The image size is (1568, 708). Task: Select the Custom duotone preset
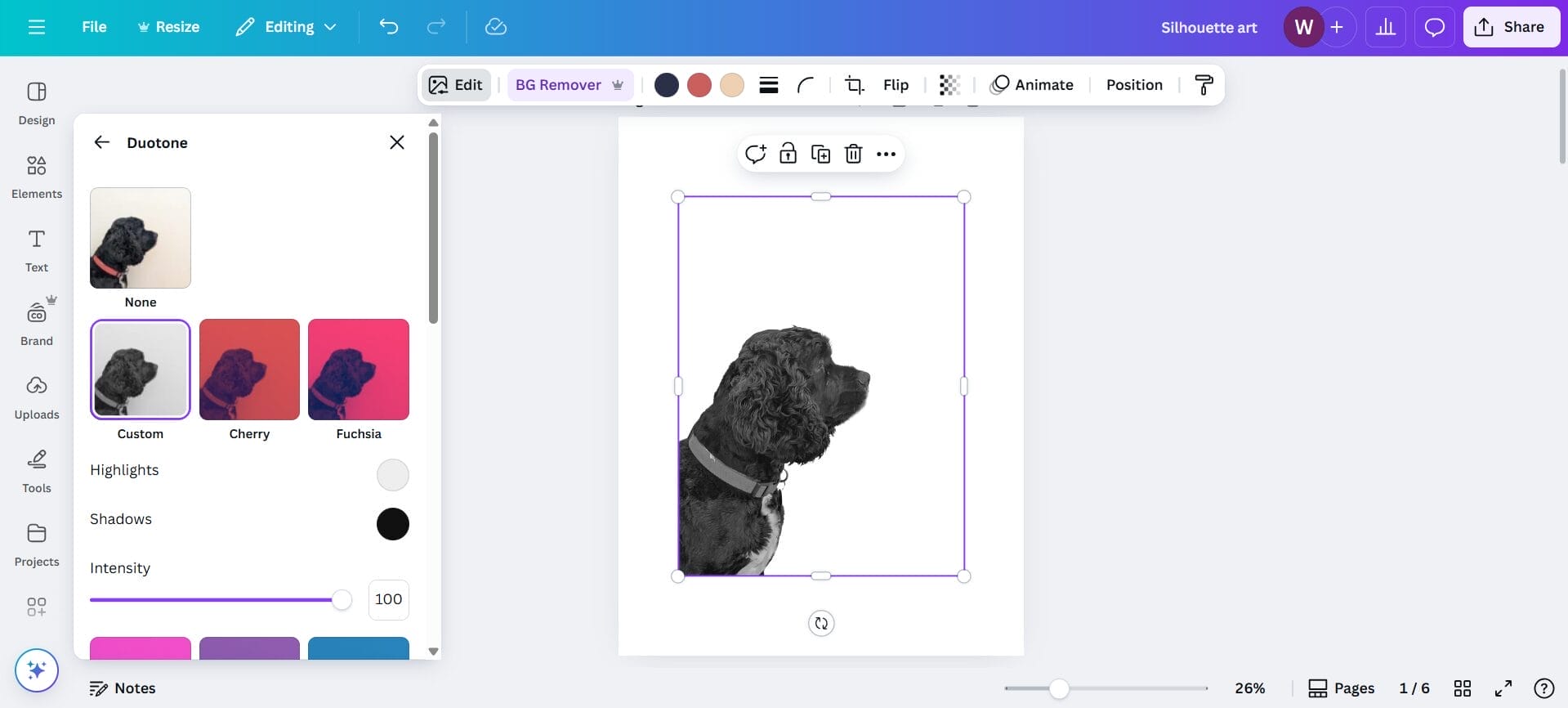[141, 370]
